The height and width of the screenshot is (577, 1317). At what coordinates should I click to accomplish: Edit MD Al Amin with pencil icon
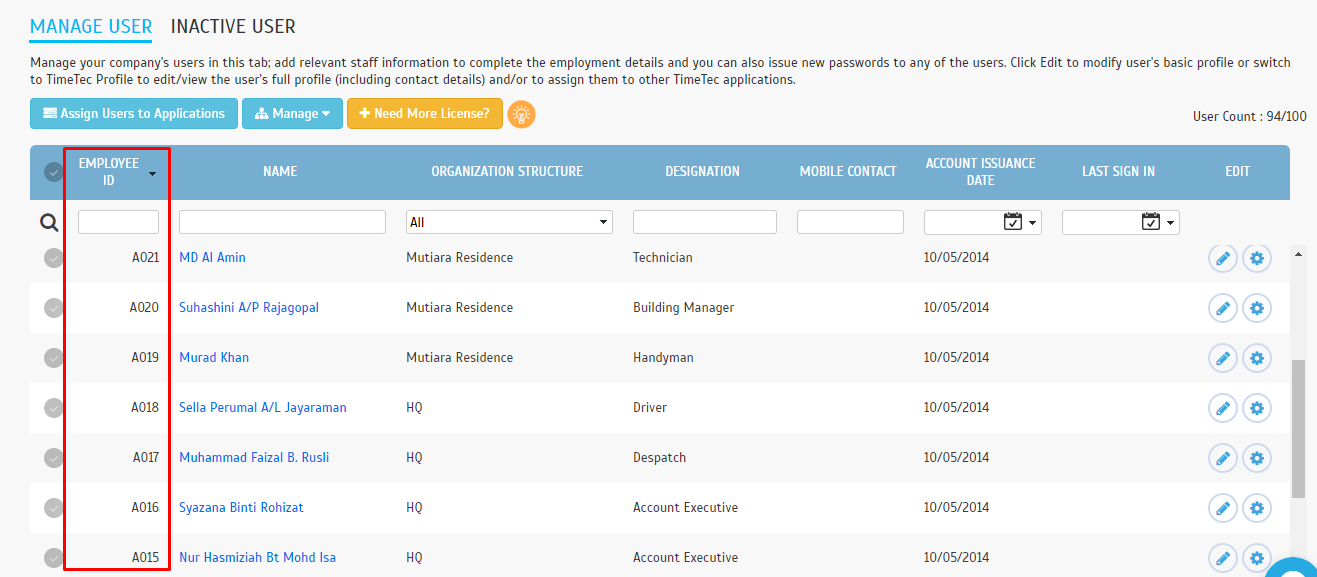coord(1222,258)
